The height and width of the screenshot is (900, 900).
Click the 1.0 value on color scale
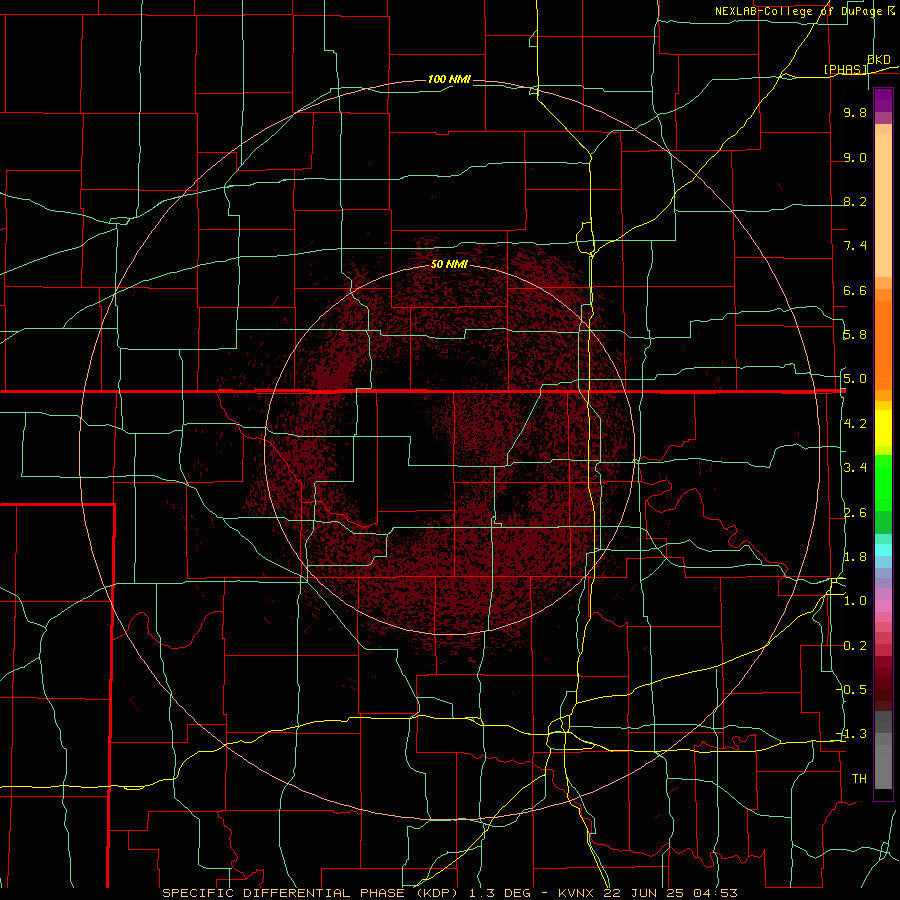(855, 601)
